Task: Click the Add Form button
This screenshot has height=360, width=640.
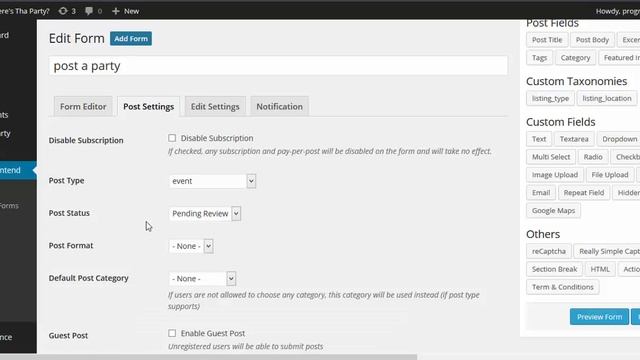Action: pyautogui.click(x=131, y=39)
